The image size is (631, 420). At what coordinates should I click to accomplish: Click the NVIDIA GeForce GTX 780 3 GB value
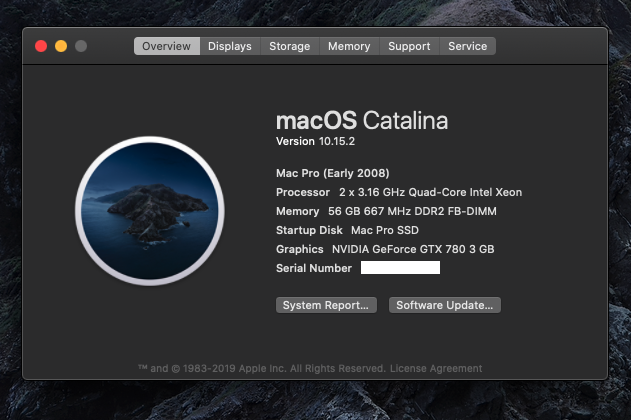point(413,249)
